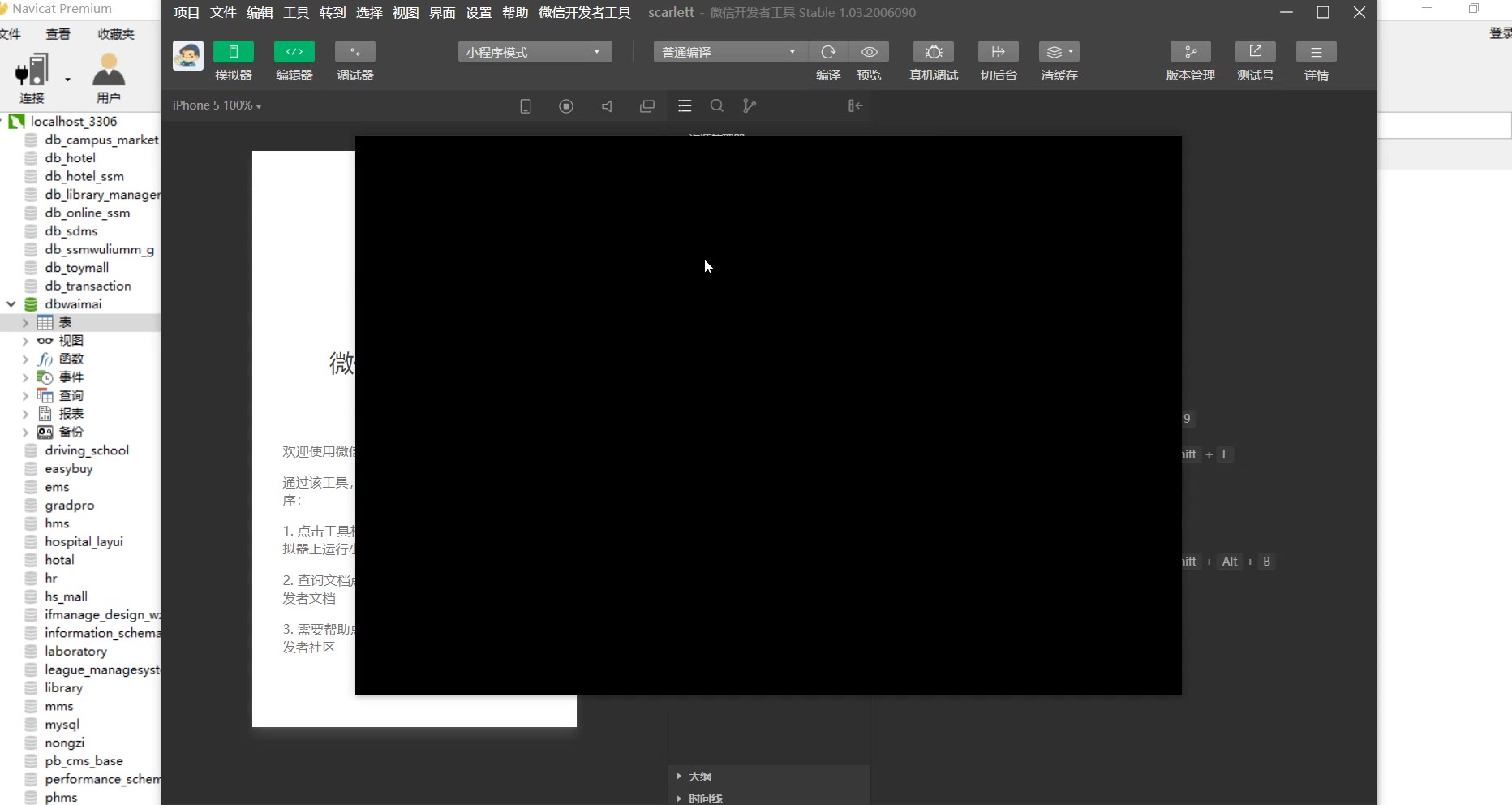Open the file explorer list icon
Screen dimensions: 1512x805
(685, 105)
